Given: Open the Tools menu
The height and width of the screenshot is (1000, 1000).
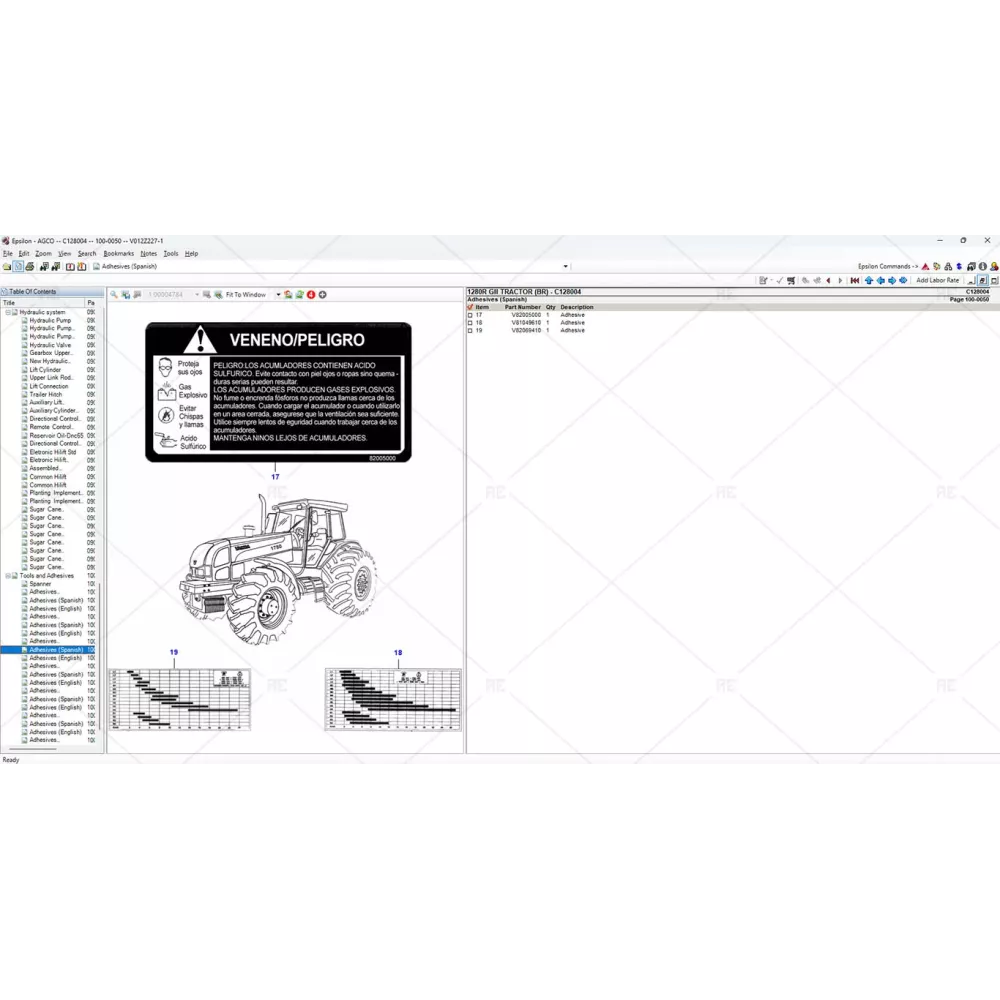Looking at the screenshot, I should (x=170, y=254).
